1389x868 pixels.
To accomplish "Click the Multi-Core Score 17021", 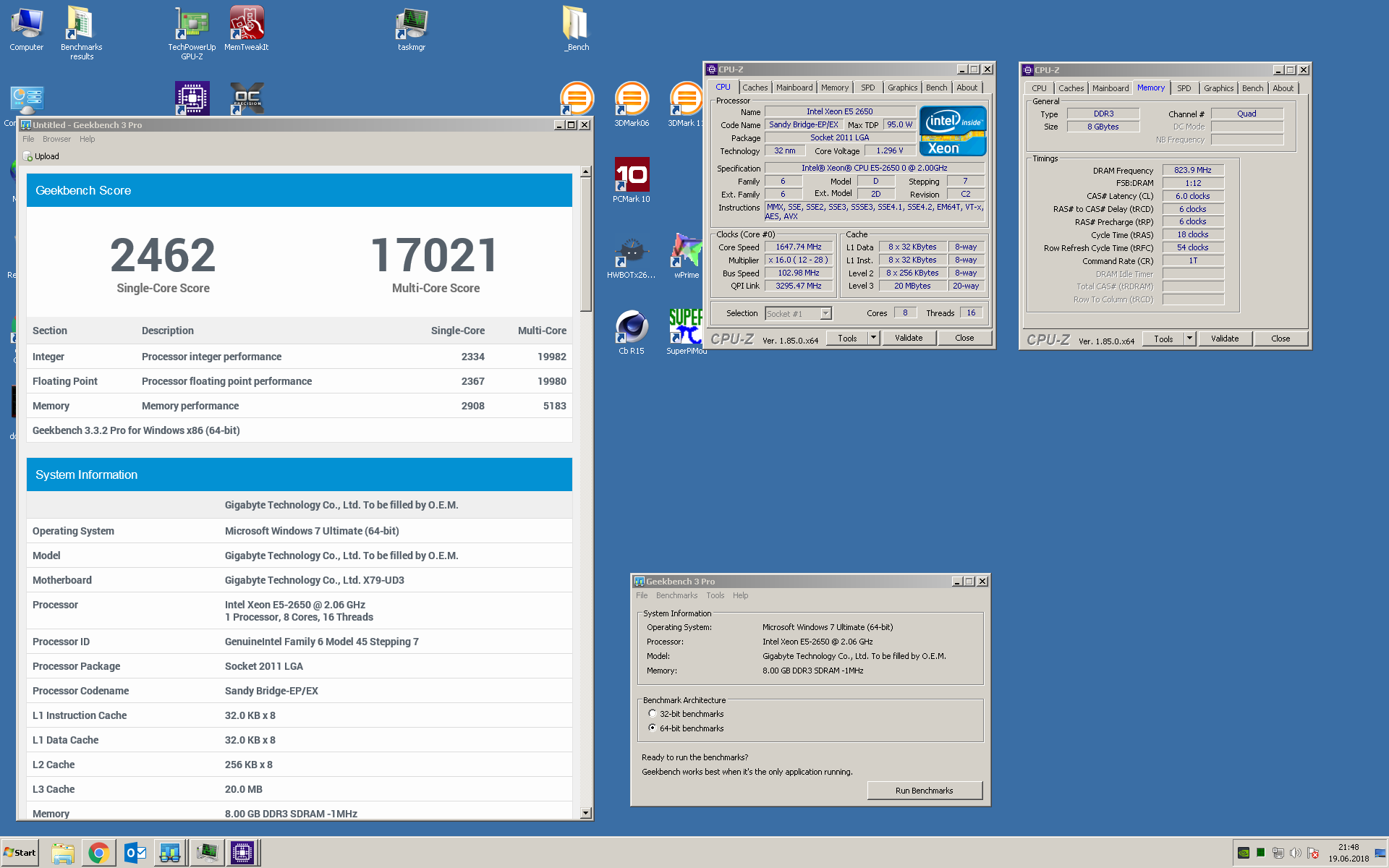I will tap(436, 255).
